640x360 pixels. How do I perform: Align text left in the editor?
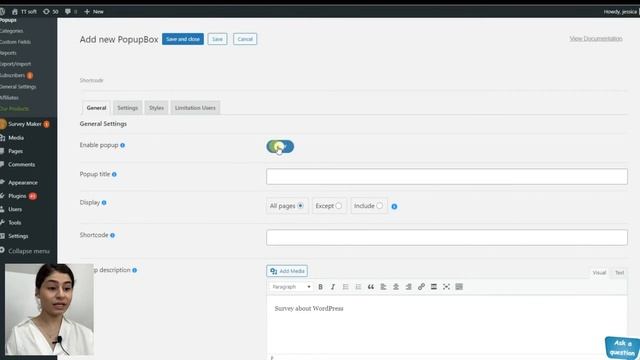click(383, 287)
